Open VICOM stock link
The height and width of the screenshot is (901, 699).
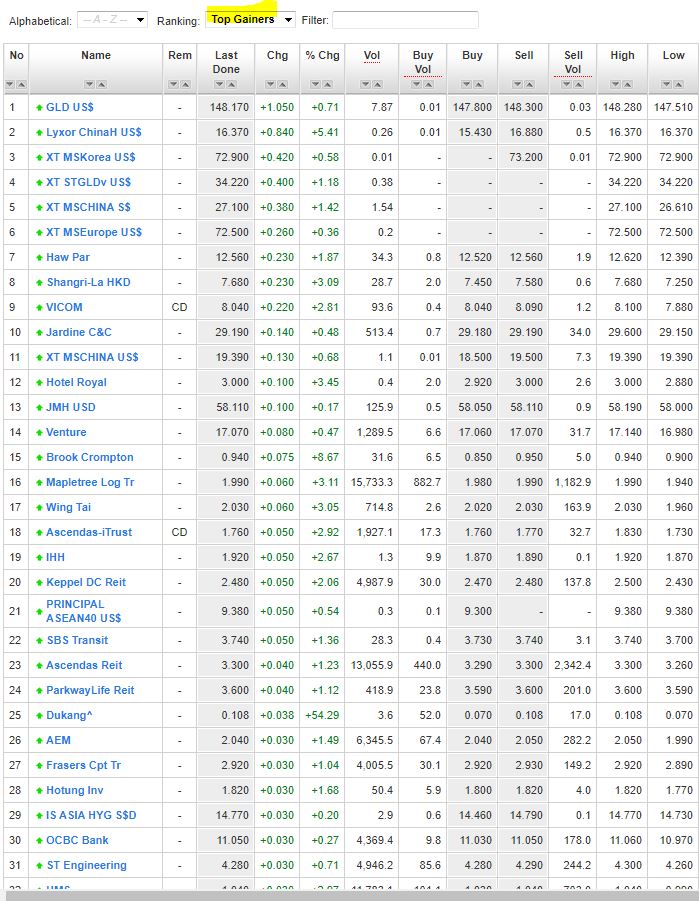tap(64, 307)
